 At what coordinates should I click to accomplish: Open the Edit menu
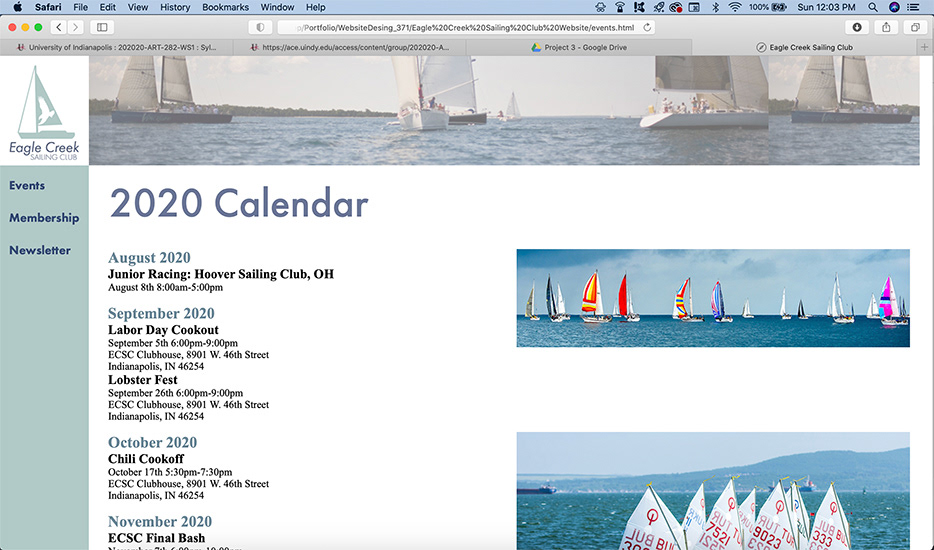107,7
